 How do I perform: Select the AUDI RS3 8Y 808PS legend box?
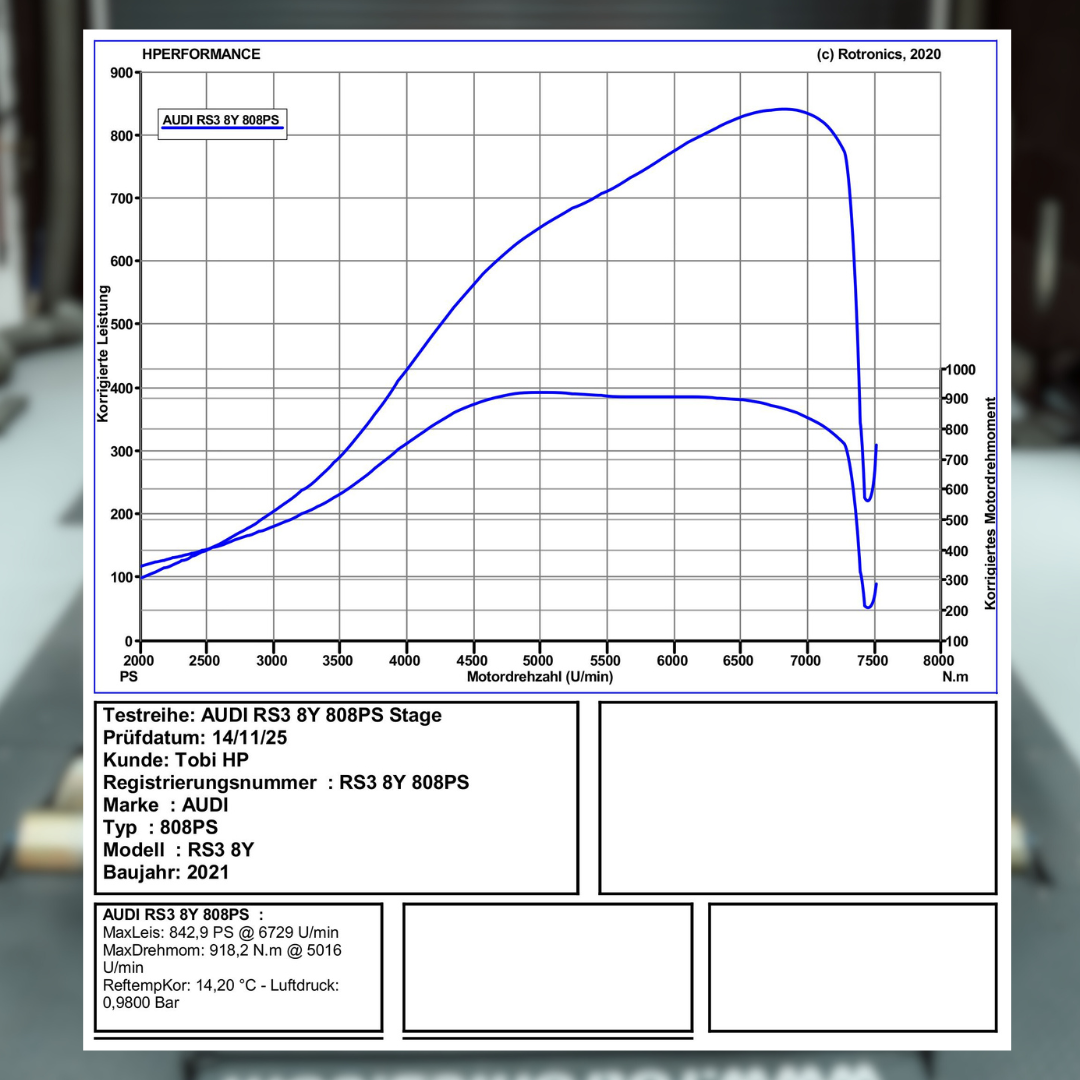[x=222, y=123]
